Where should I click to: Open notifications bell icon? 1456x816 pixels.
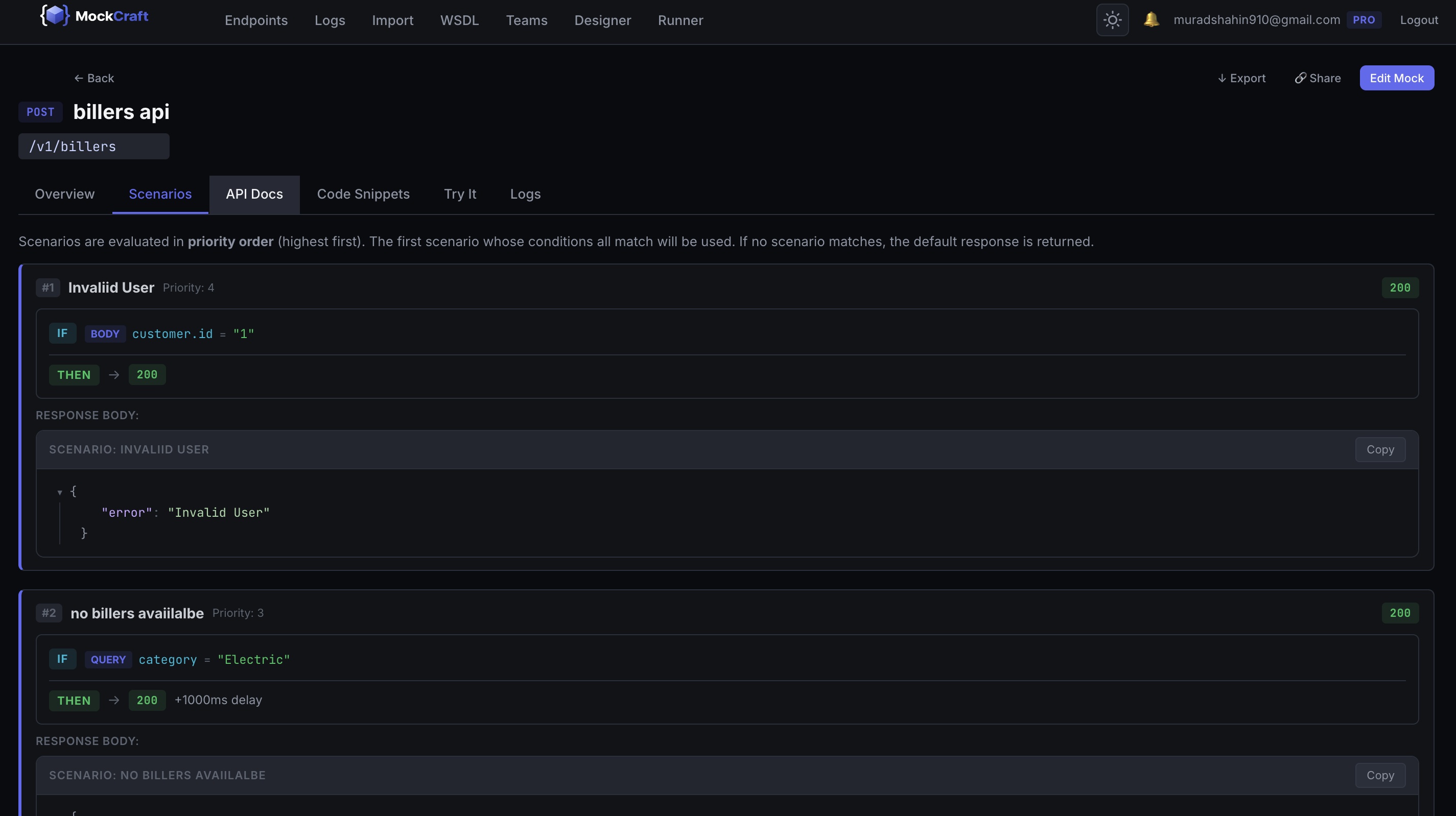[1151, 20]
